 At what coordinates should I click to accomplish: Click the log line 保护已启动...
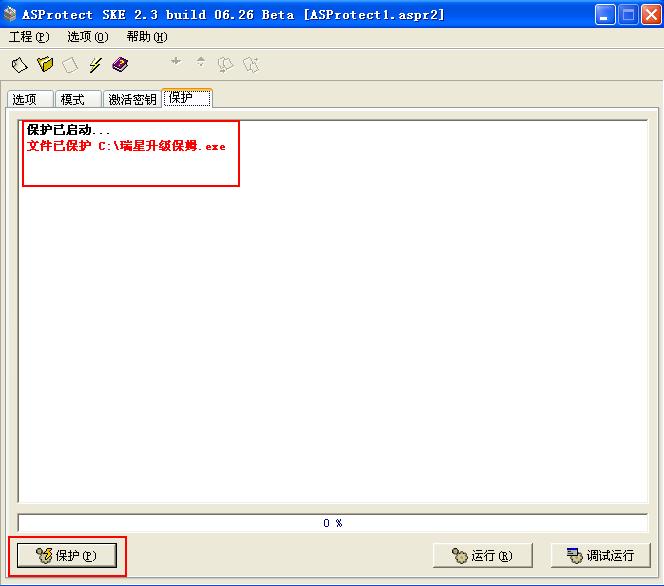click(x=68, y=130)
